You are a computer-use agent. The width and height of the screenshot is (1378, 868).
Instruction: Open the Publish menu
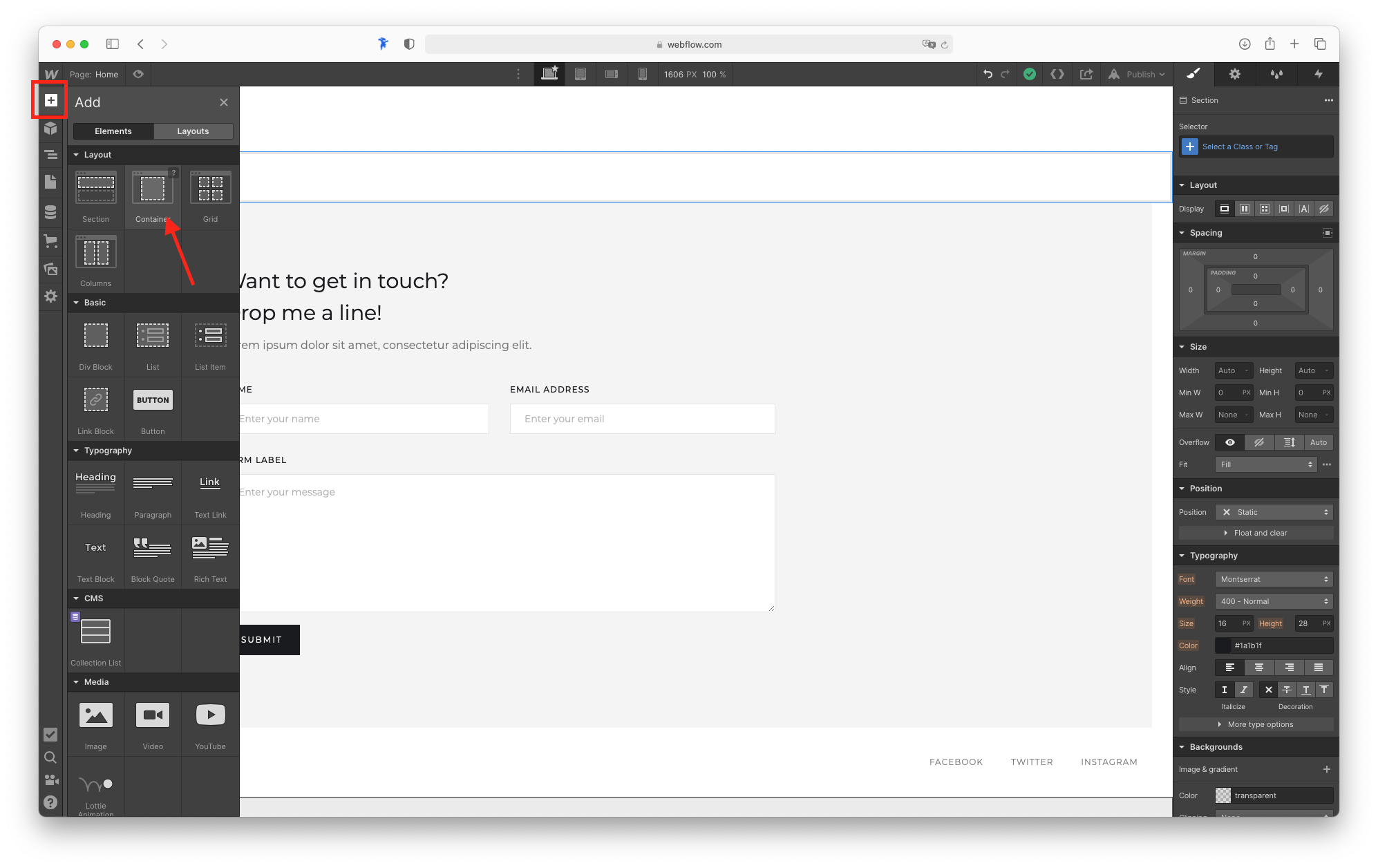click(1138, 74)
